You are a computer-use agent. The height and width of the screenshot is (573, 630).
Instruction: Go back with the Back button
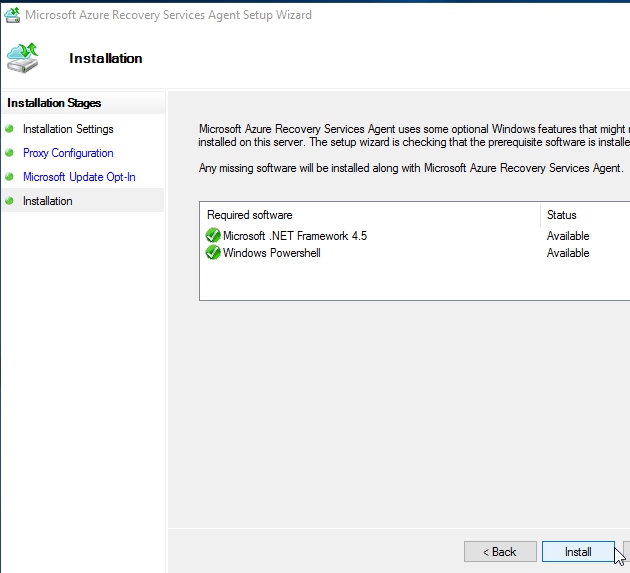tap(500, 552)
